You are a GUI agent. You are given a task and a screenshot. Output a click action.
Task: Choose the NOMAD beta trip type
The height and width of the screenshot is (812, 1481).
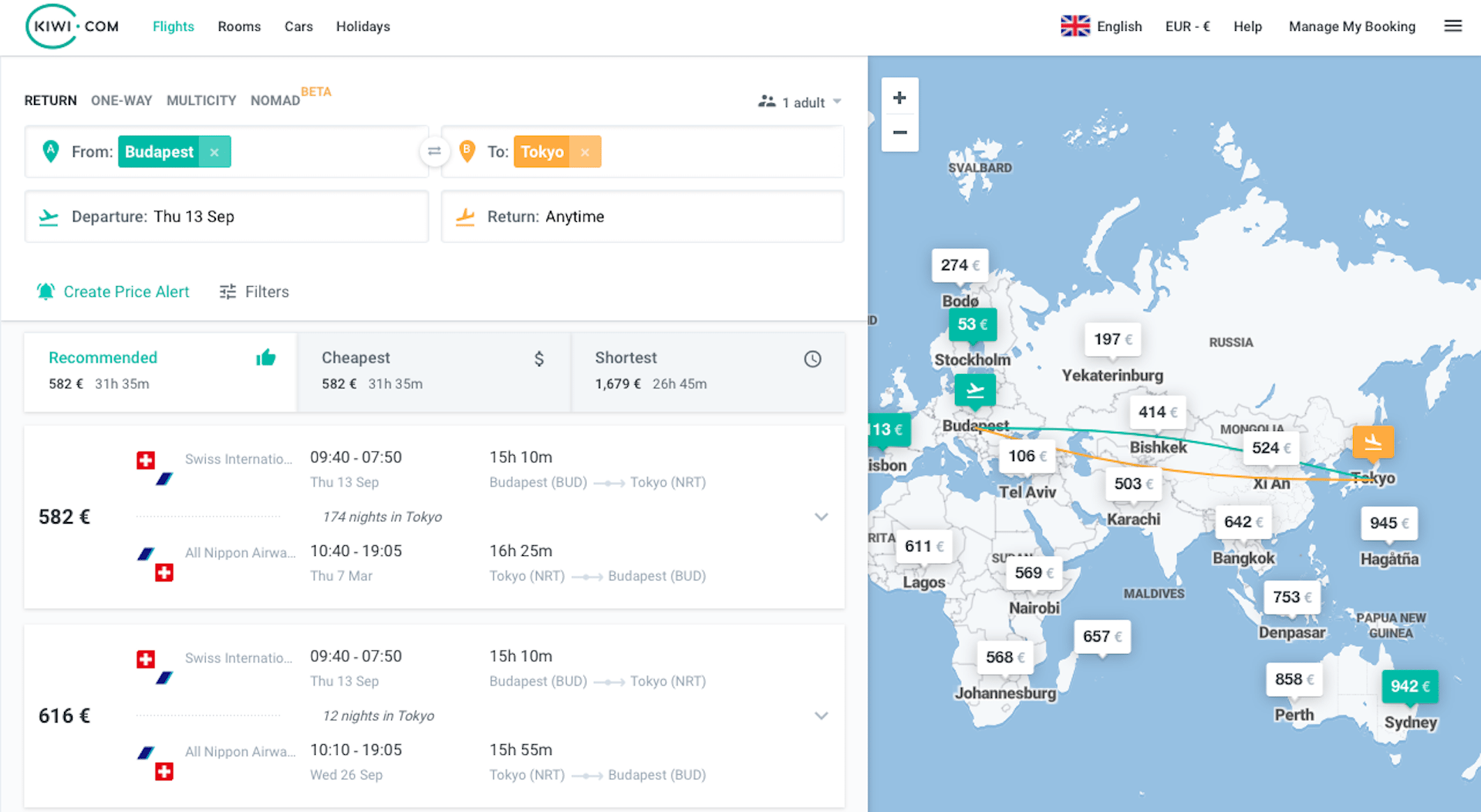(x=275, y=101)
